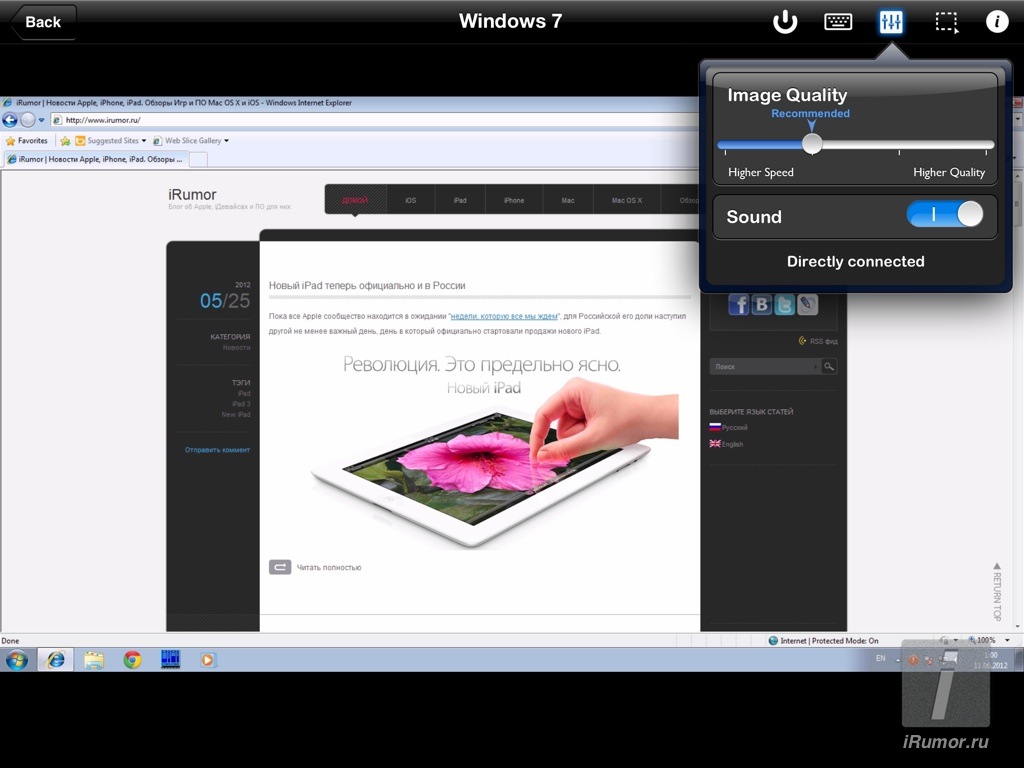Click the irumor.ru address bar

[x=372, y=120]
